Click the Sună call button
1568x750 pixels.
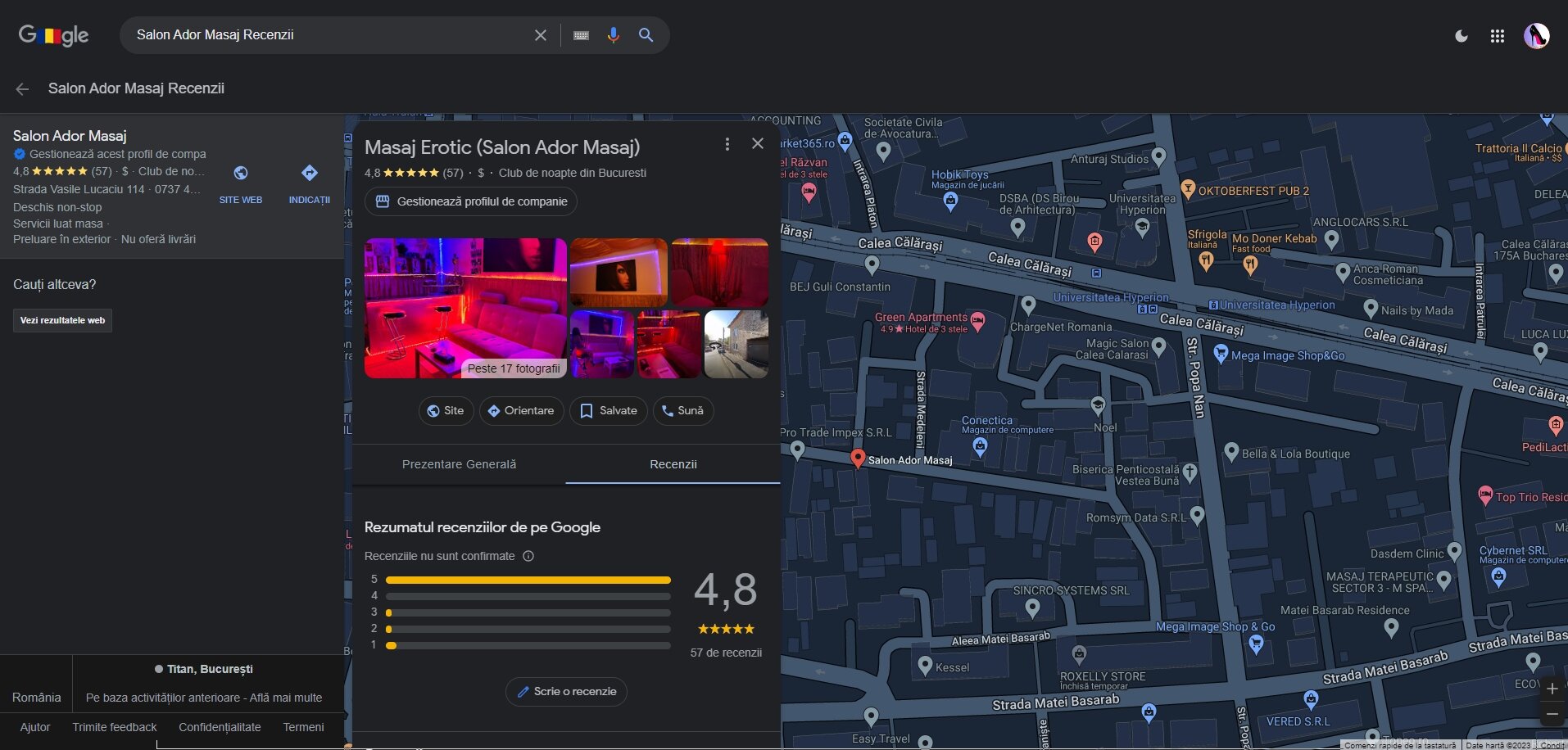(682, 411)
